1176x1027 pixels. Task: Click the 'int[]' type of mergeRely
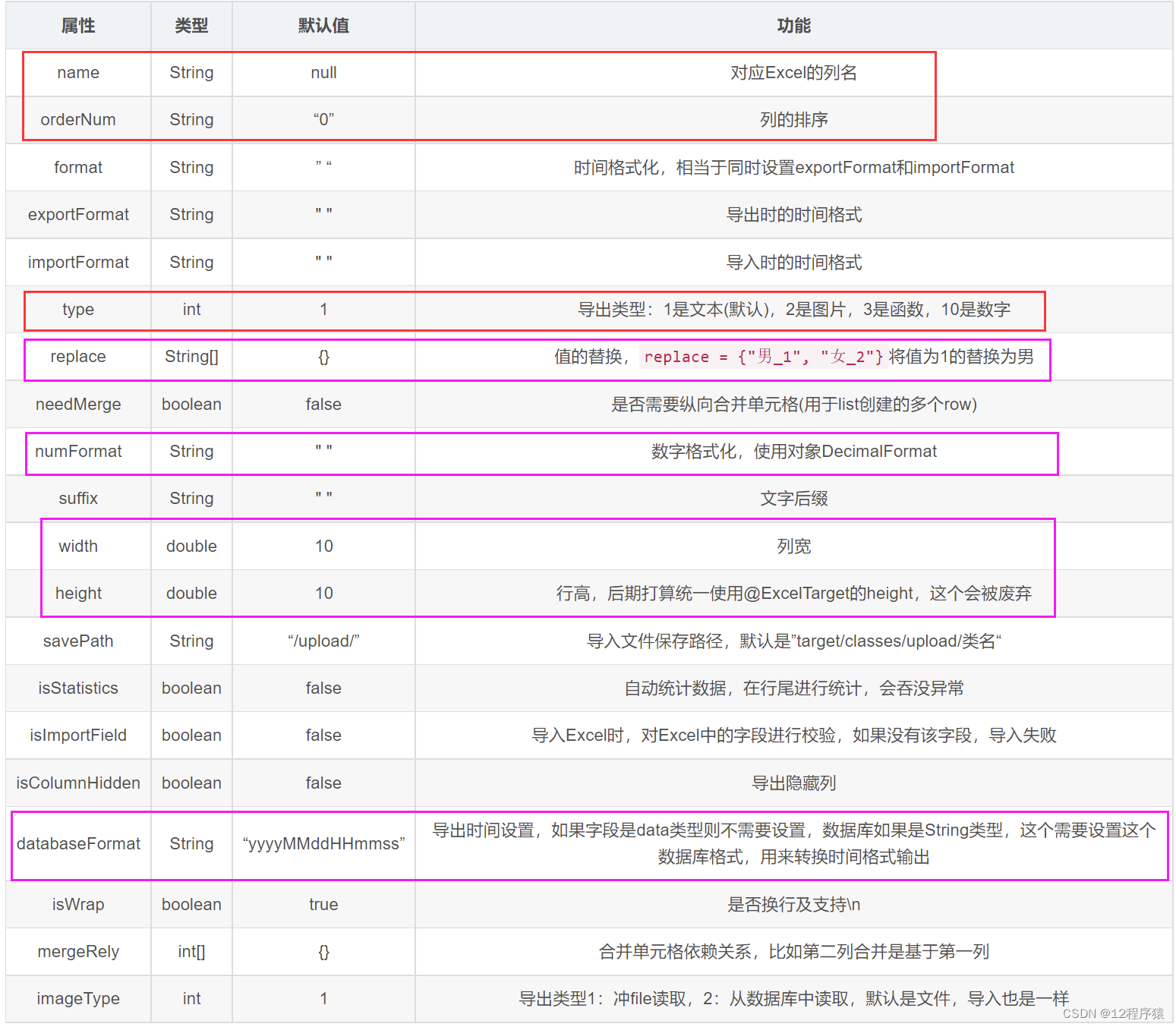tap(191, 952)
